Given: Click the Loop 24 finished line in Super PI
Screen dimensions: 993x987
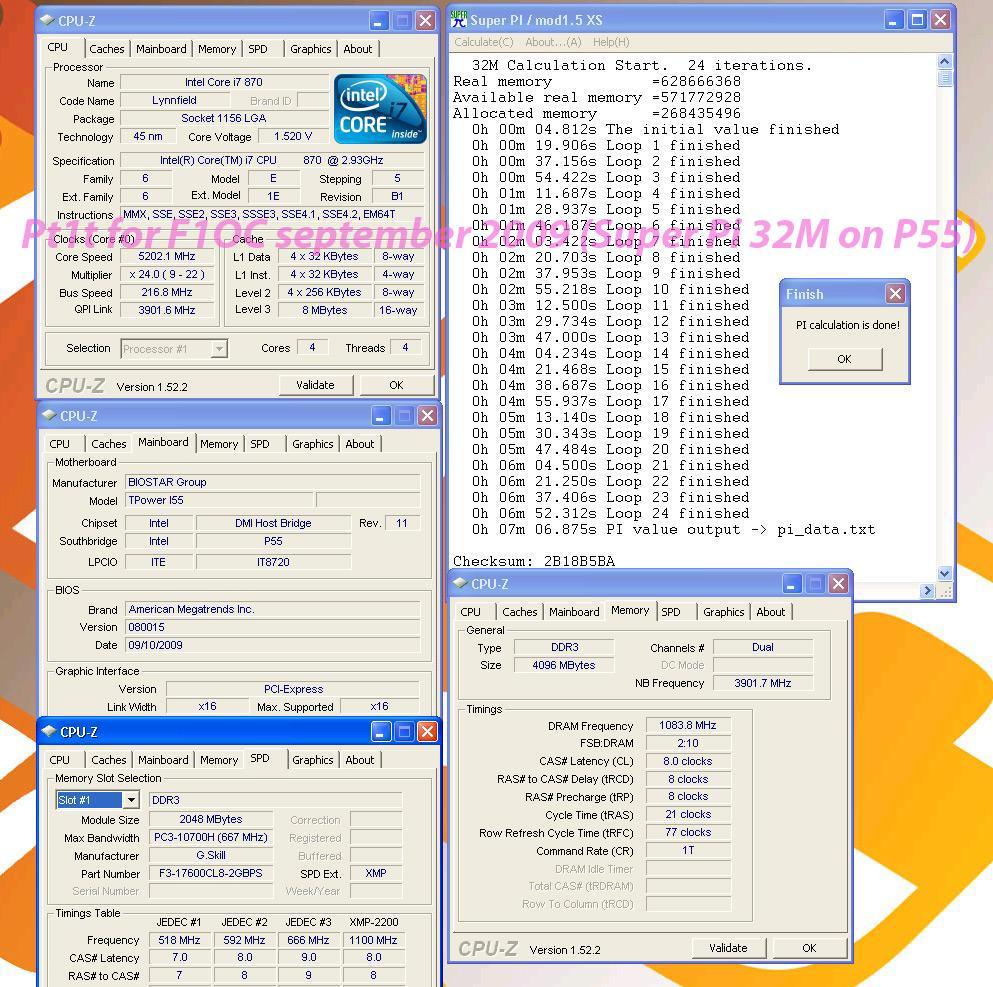Looking at the screenshot, I should coord(610,513).
